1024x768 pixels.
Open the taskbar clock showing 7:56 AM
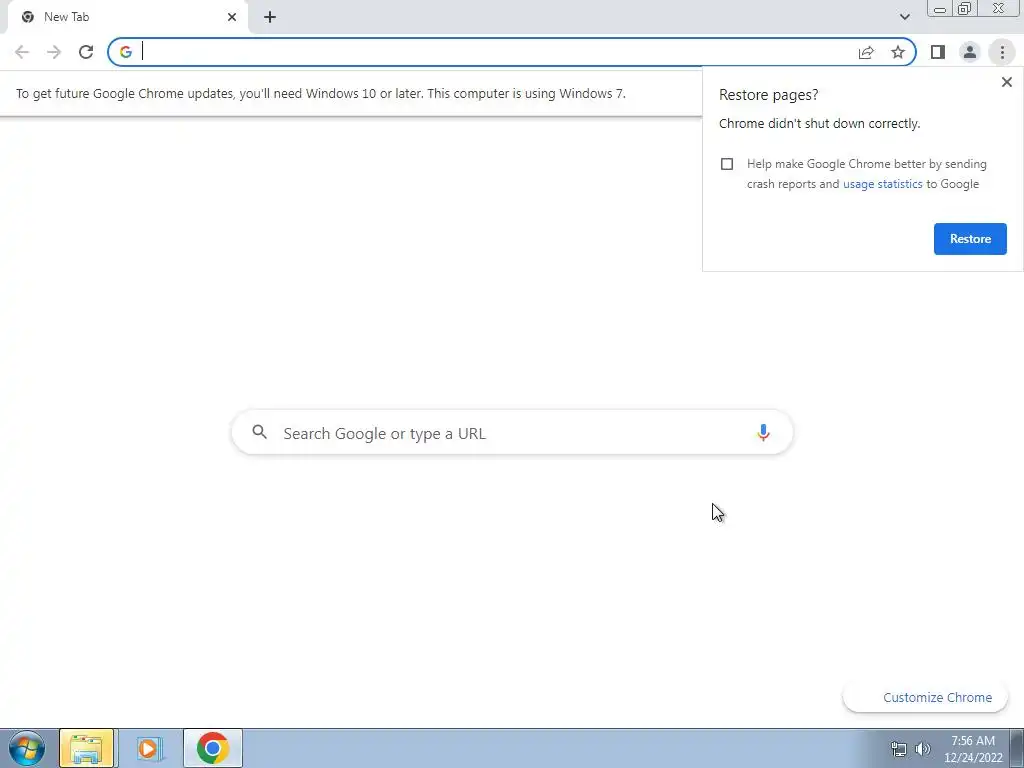(x=973, y=749)
